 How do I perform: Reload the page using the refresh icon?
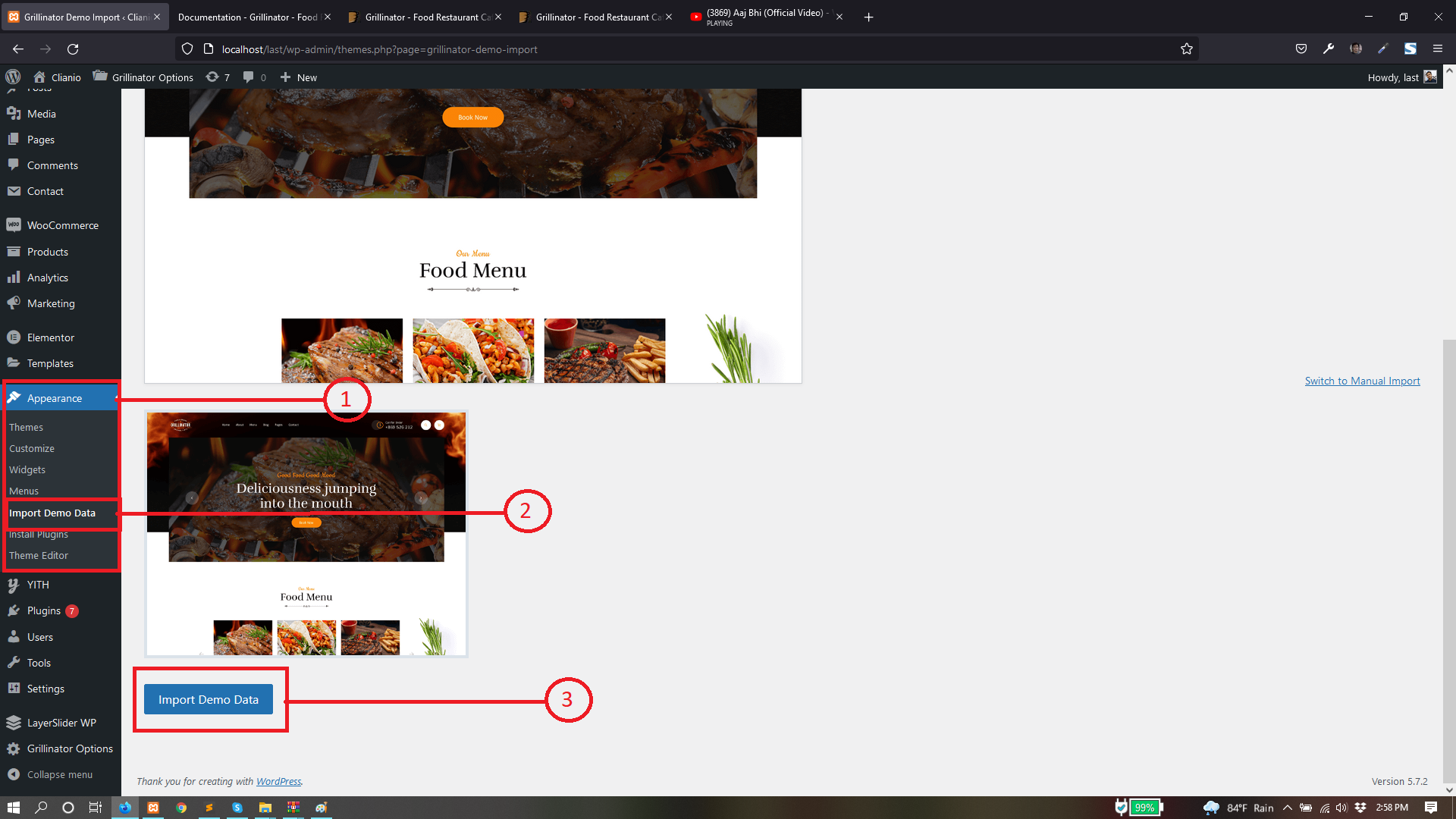pyautogui.click(x=73, y=49)
